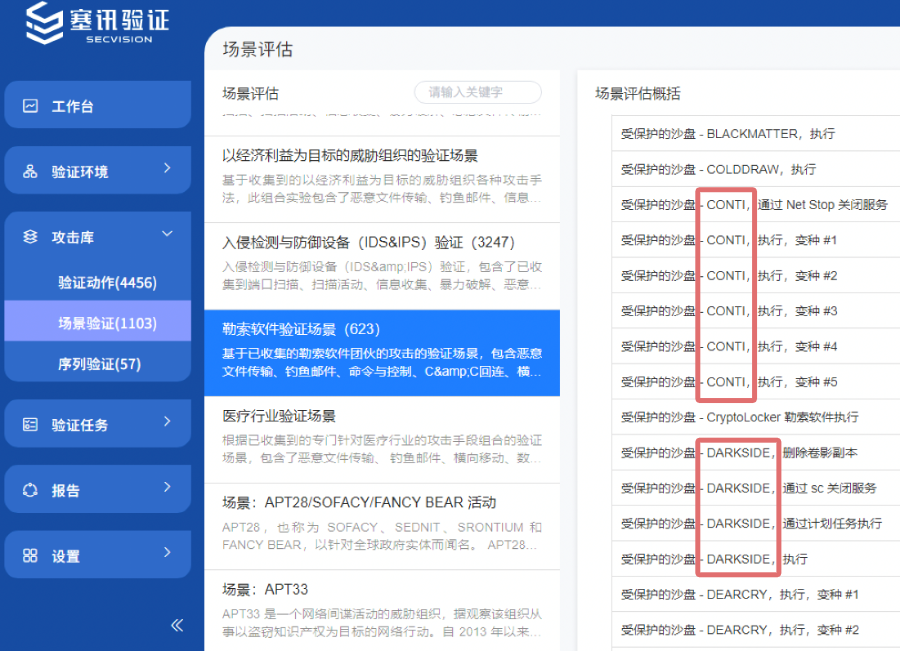Open the 报告 menu label

(x=65, y=490)
